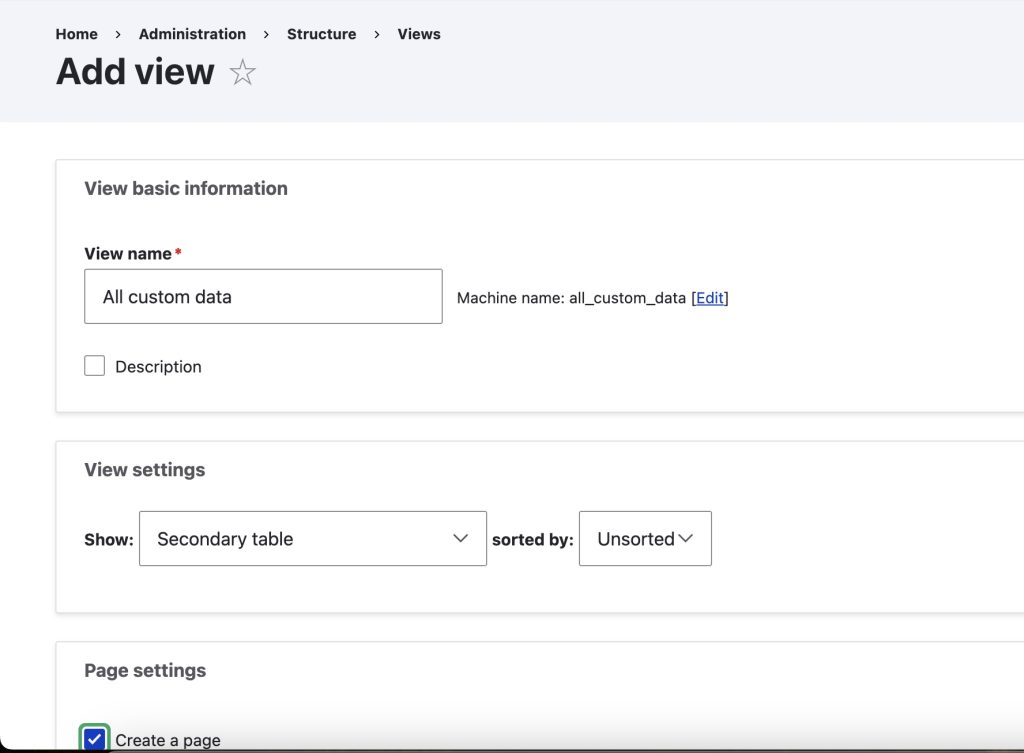1024x753 pixels.
Task: Add this page to shortcuts with star icon
Action: [x=242, y=72]
